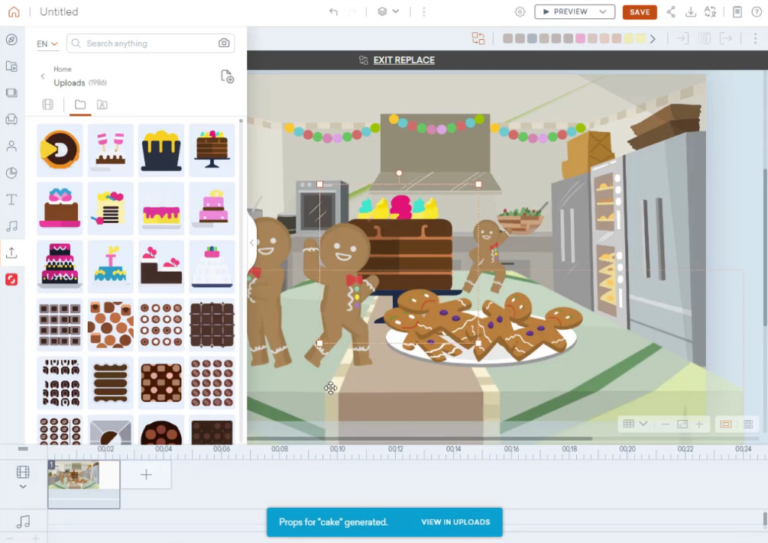
Task: Click the Share icon in top bar
Action: click(670, 12)
